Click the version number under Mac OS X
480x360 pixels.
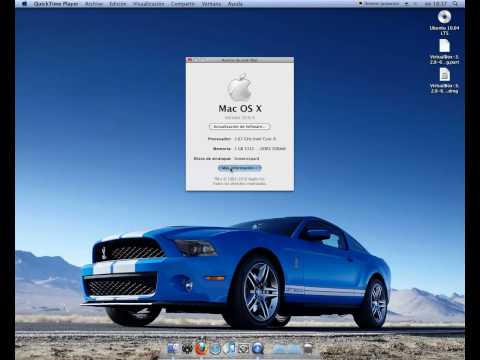pyautogui.click(x=240, y=118)
